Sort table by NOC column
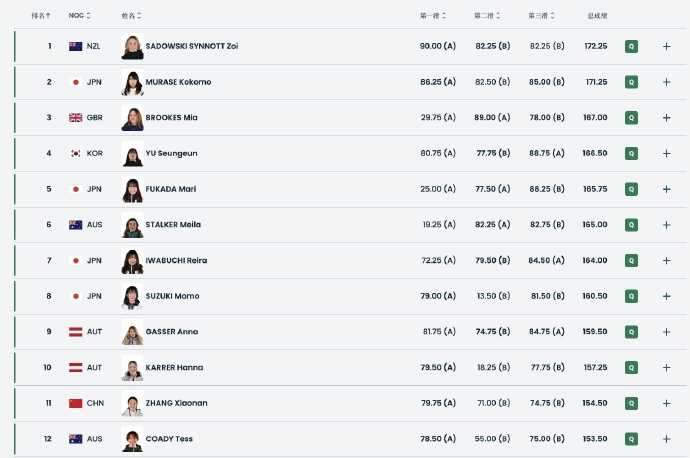This screenshot has height=458, width=690. point(79,16)
